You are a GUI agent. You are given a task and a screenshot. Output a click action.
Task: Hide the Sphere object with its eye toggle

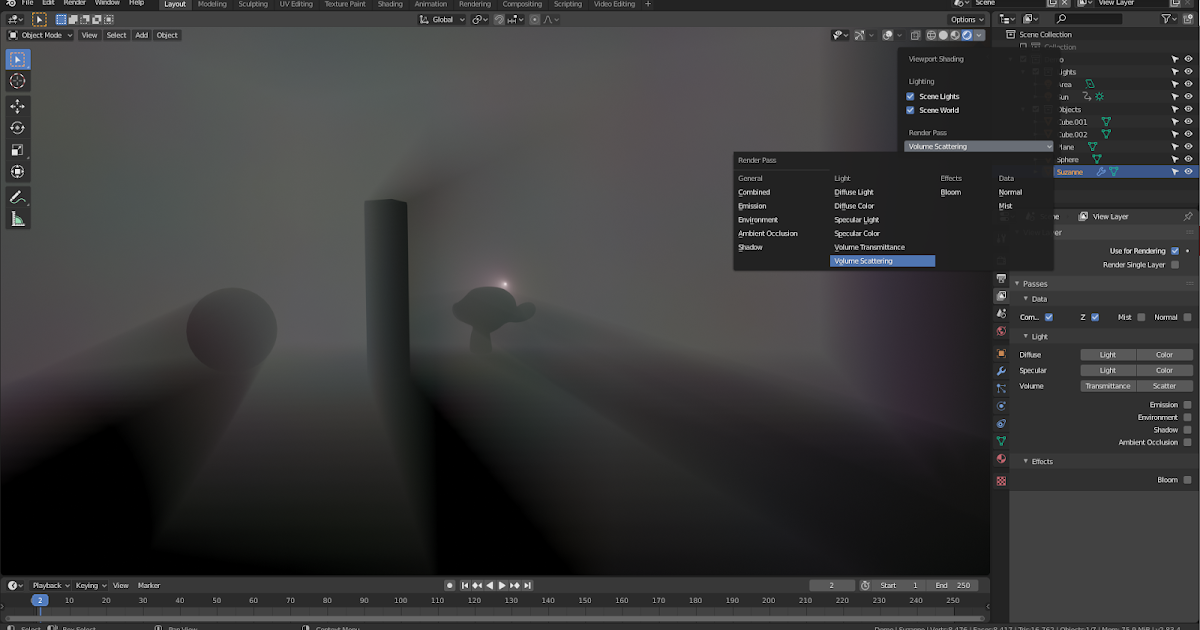tap(1188, 159)
